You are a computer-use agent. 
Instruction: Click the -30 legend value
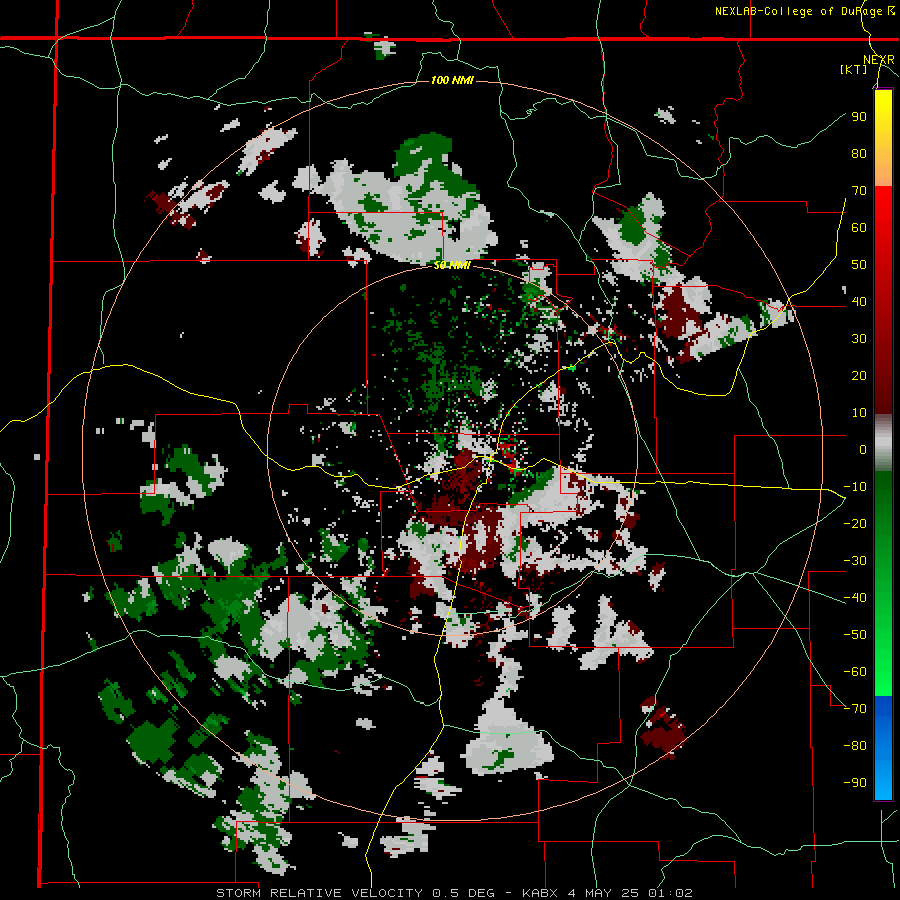pos(855,561)
